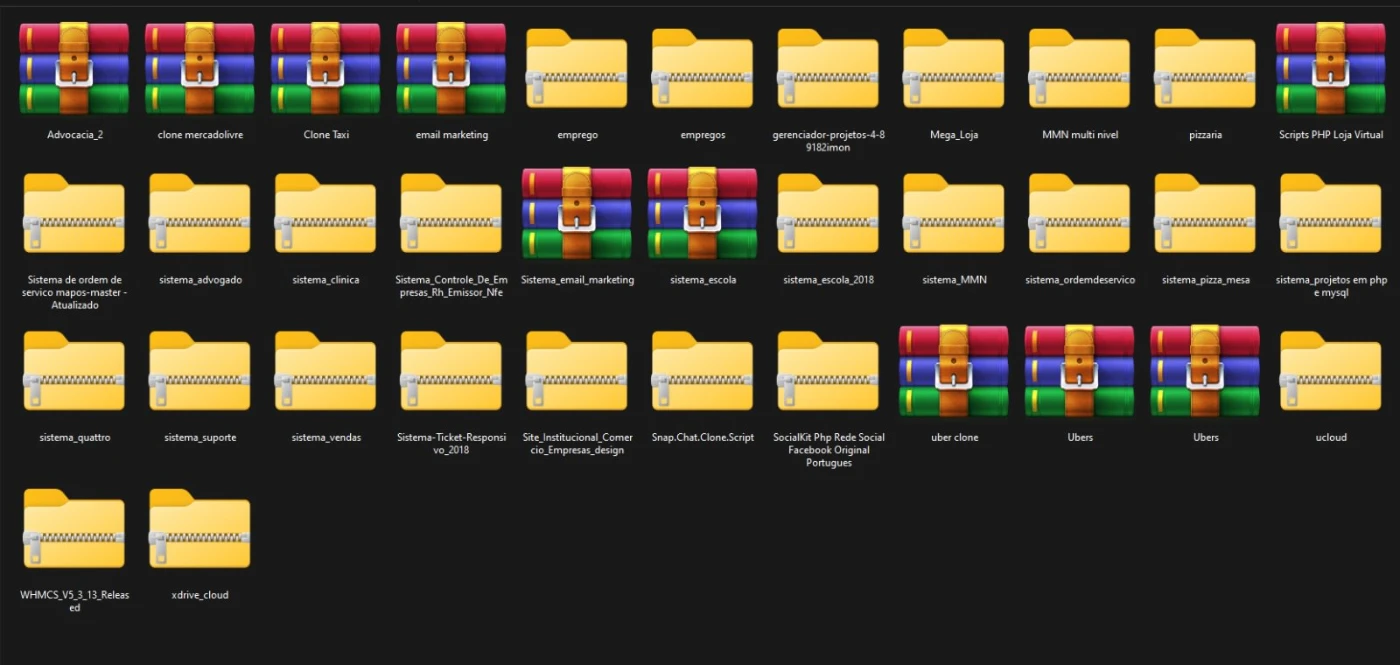
Task: Select the sistema_pizza_mesa zip folder
Action: (1205, 214)
